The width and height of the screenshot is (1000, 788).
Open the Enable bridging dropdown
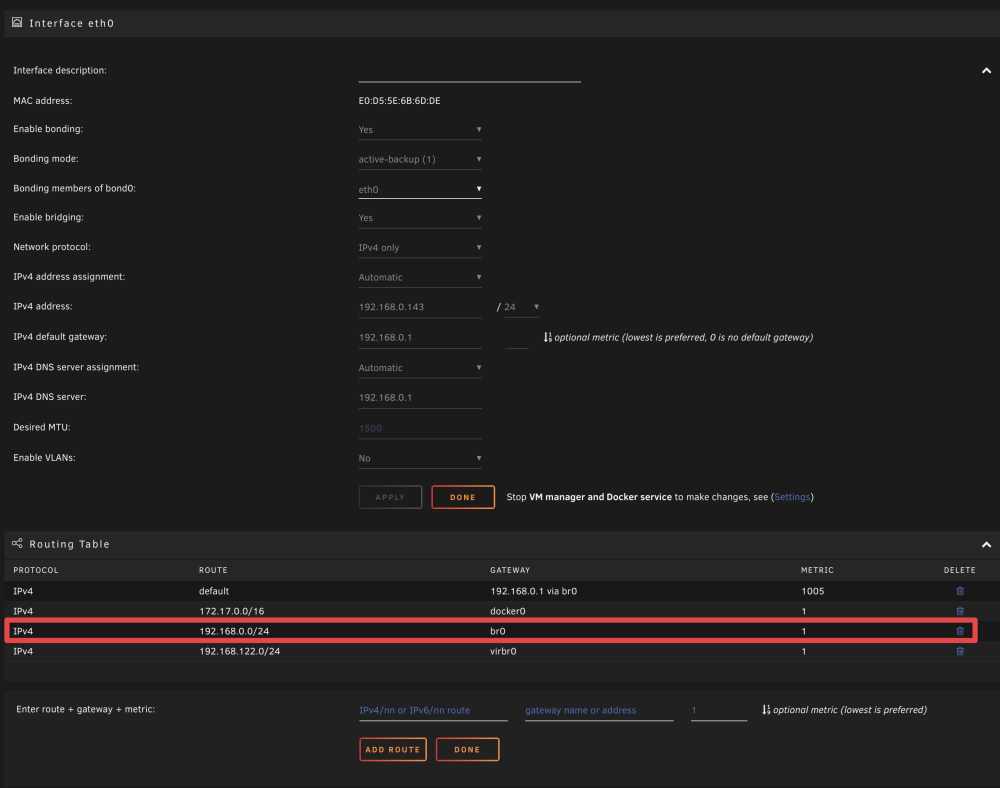point(420,218)
